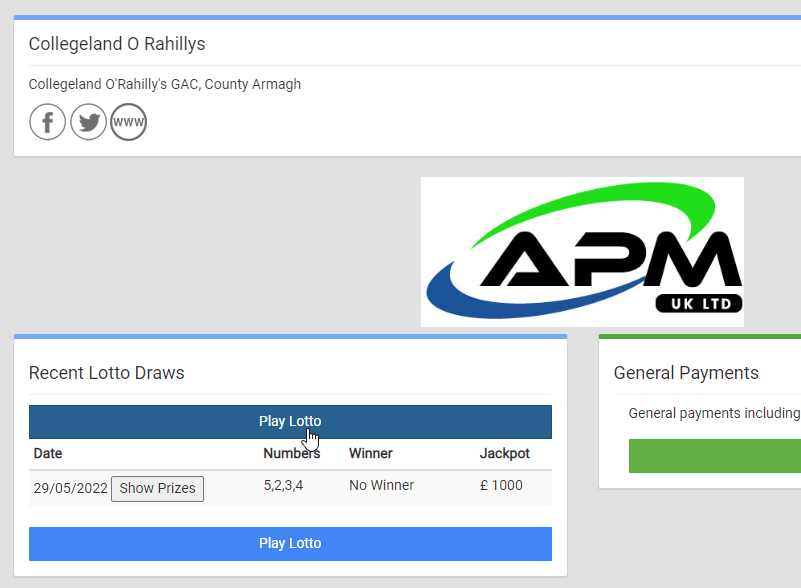
Task: Open the club's Facebook page icon
Action: [47, 122]
